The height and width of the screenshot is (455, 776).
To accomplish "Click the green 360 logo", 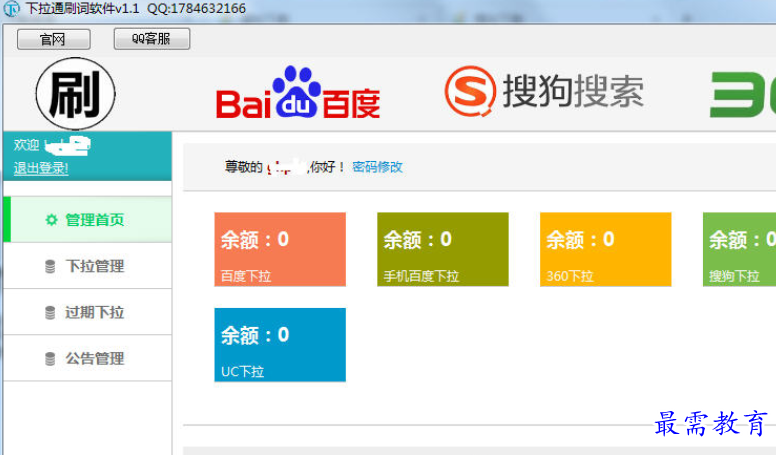I will tap(742, 94).
